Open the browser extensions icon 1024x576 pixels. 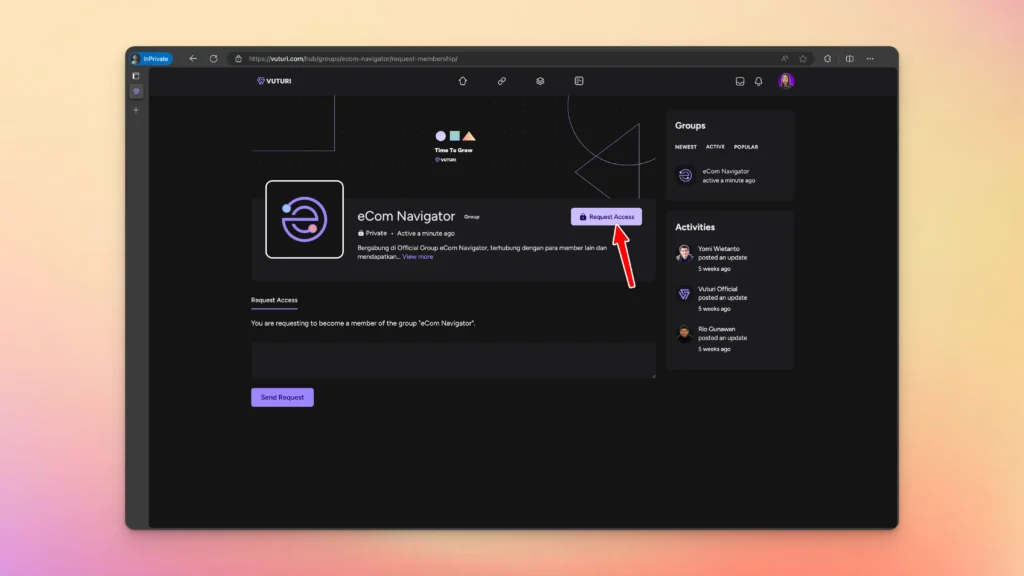827,59
